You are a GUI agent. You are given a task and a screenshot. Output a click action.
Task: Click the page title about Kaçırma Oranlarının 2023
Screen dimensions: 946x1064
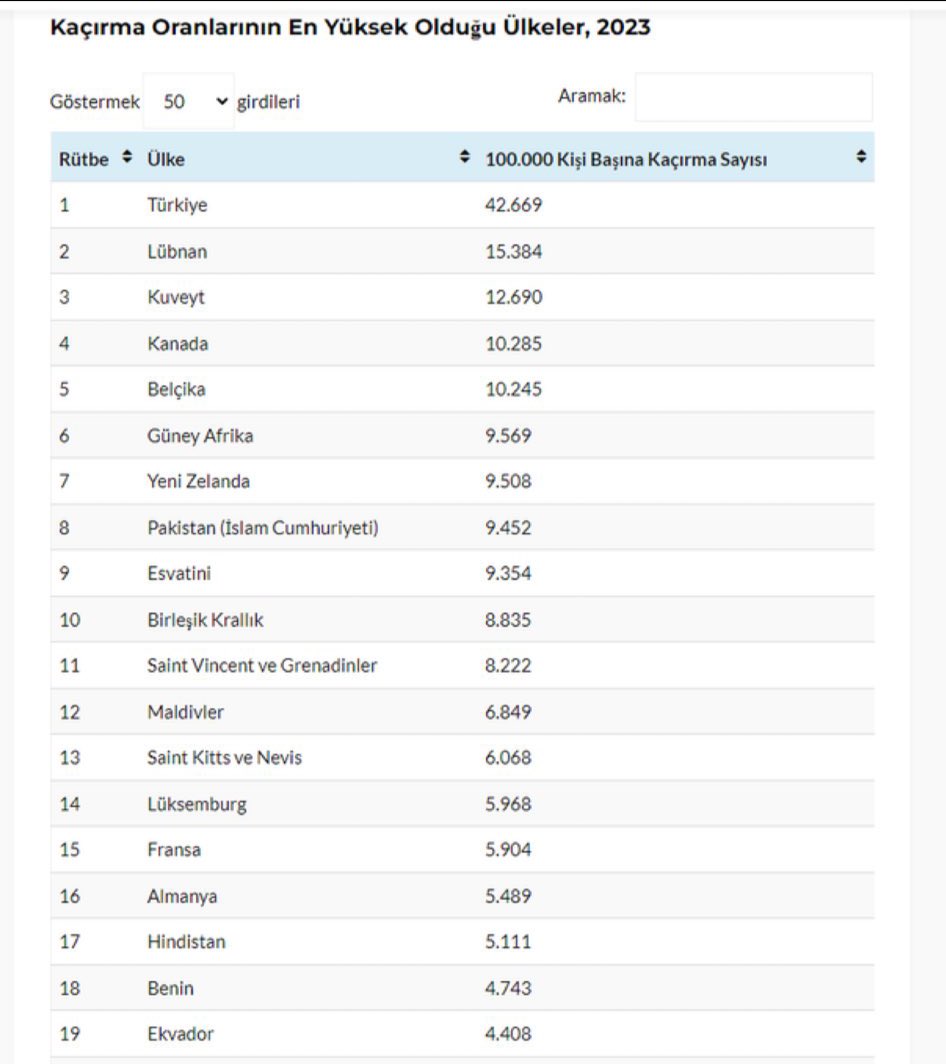[x=350, y=27]
